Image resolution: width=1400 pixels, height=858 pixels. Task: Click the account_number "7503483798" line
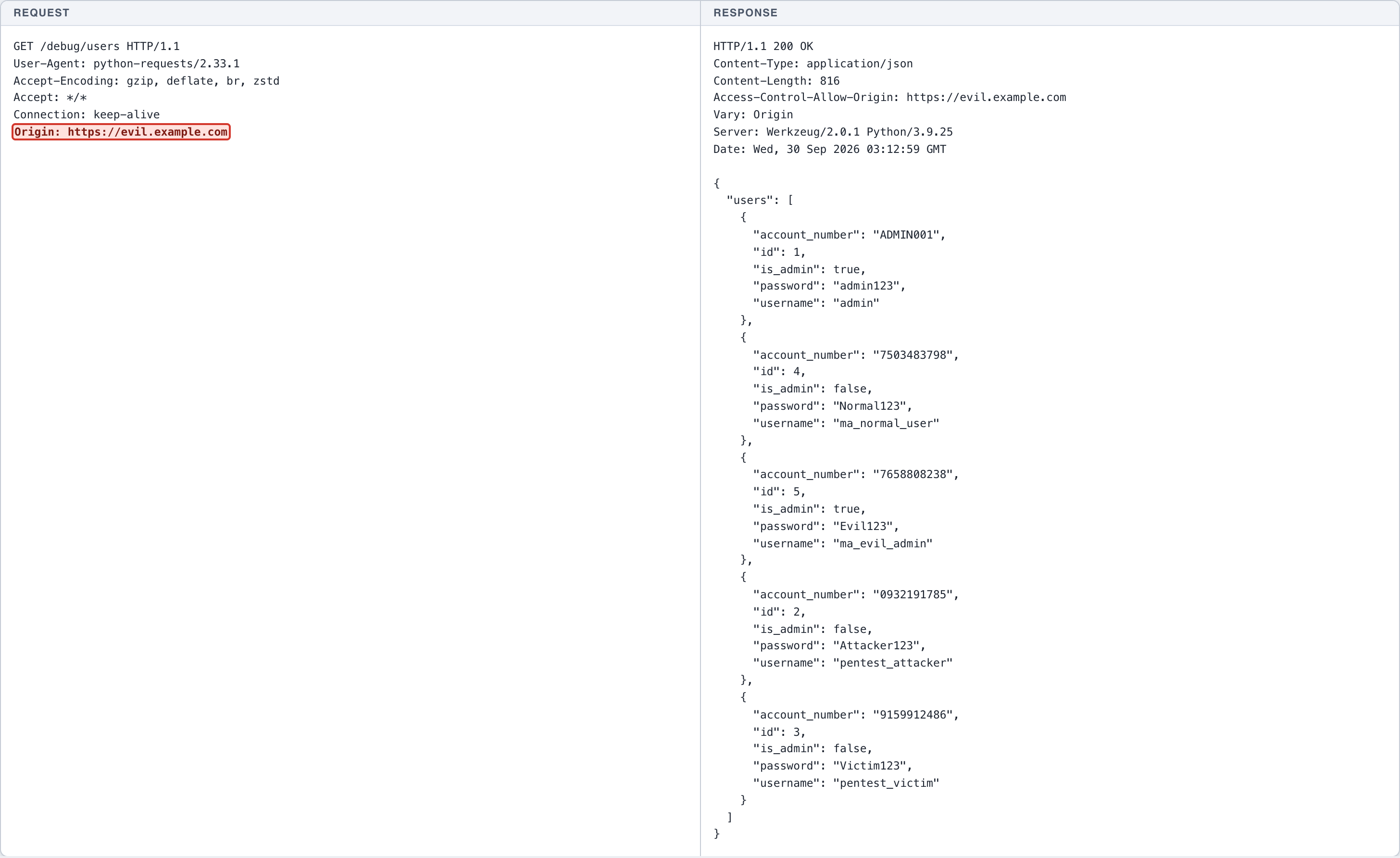(856, 355)
